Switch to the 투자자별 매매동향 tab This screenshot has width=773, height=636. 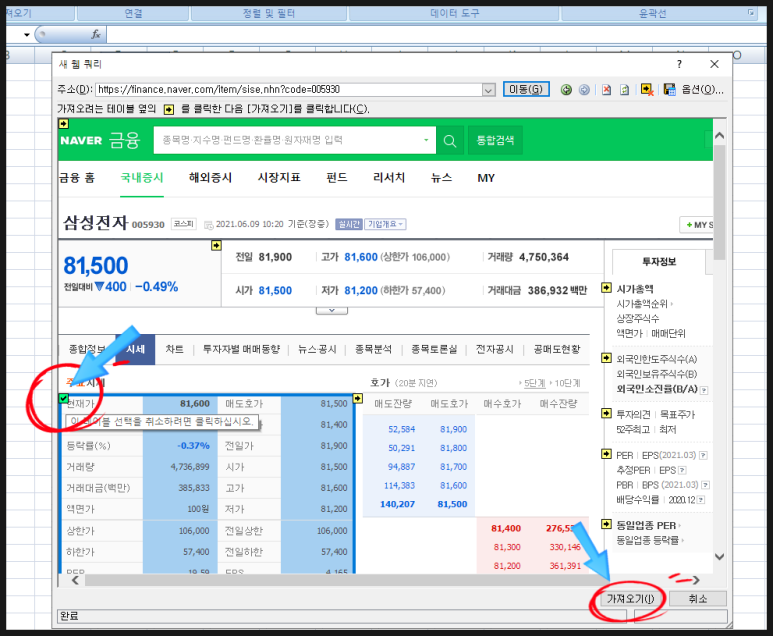tap(242, 350)
